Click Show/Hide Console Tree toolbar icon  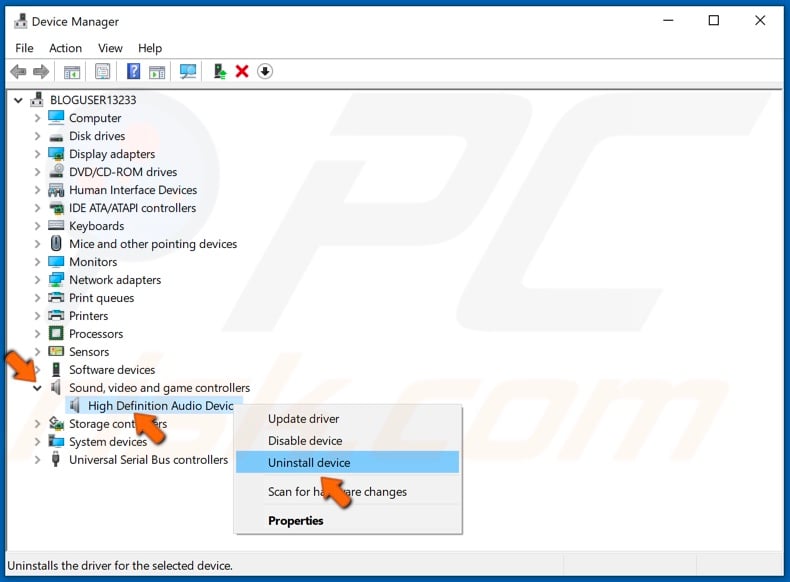(x=72, y=72)
